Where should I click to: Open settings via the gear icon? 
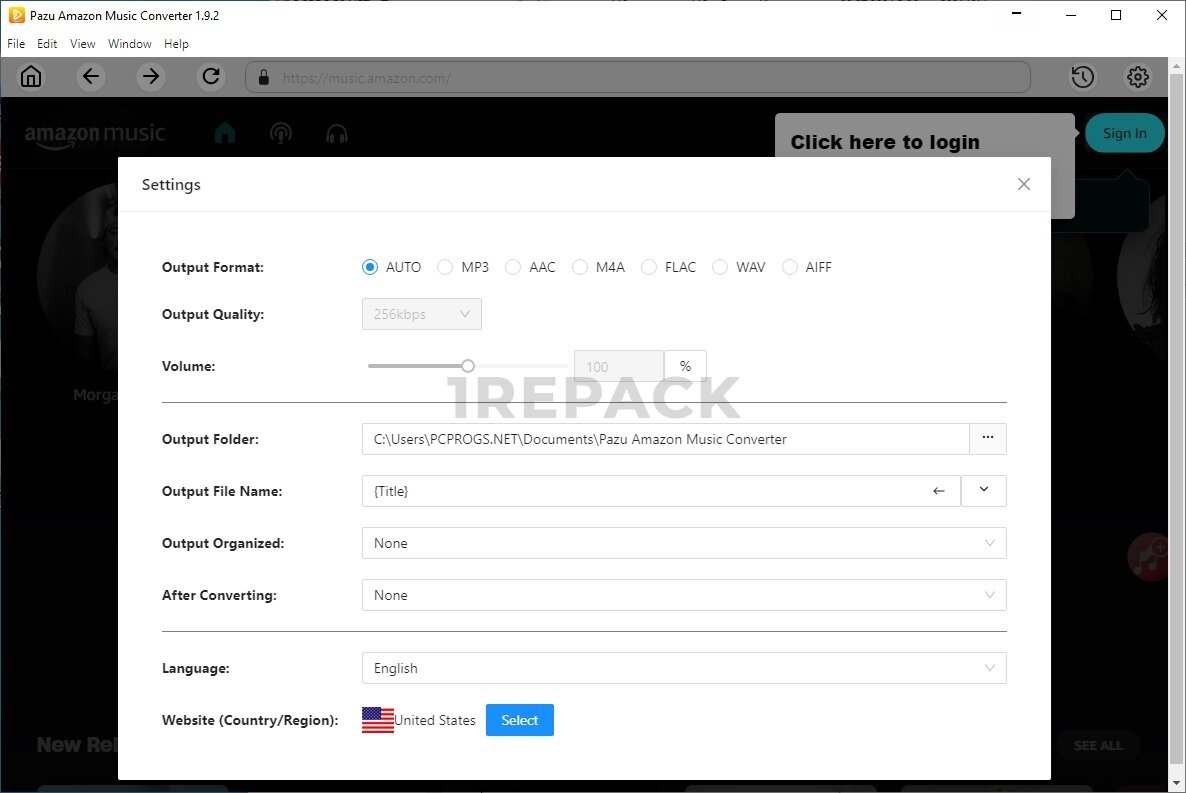[x=1137, y=77]
